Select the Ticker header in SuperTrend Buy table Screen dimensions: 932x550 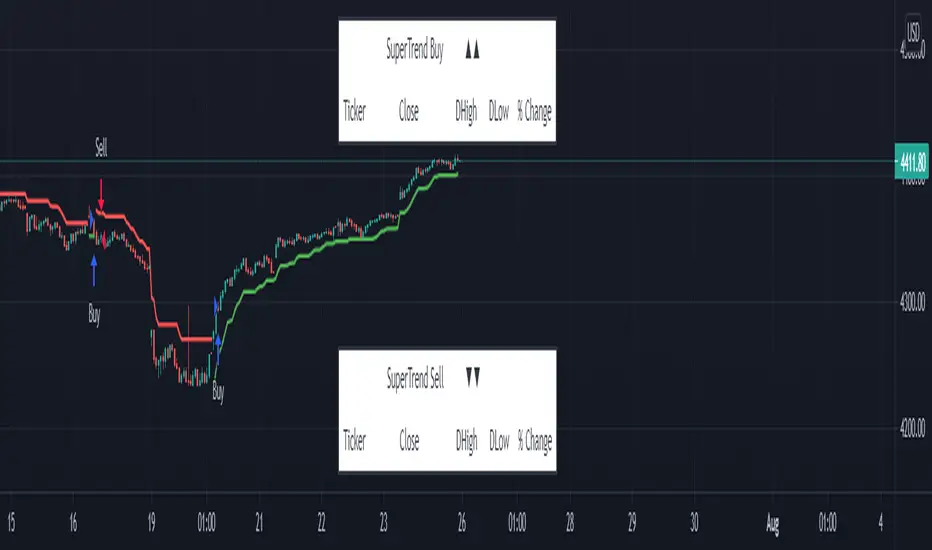[x=355, y=112]
